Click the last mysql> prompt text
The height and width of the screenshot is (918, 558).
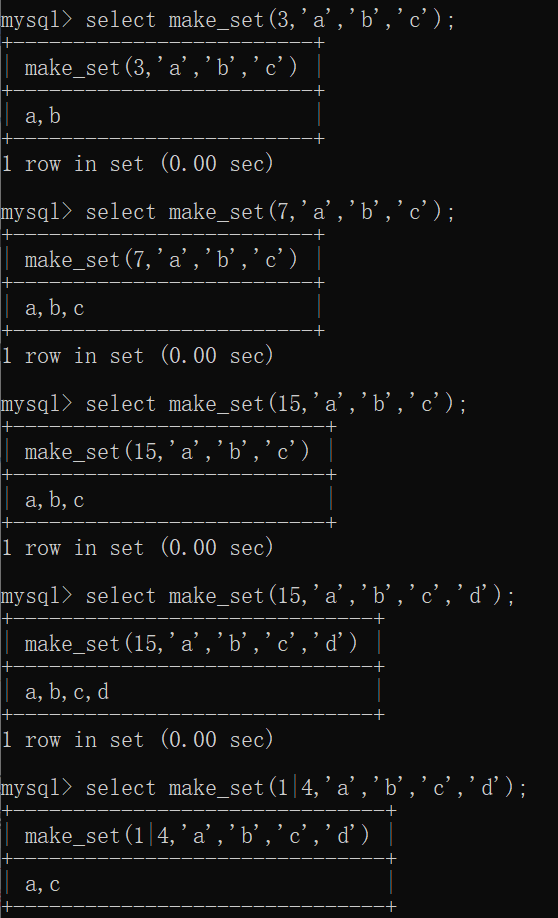click(x=36, y=788)
